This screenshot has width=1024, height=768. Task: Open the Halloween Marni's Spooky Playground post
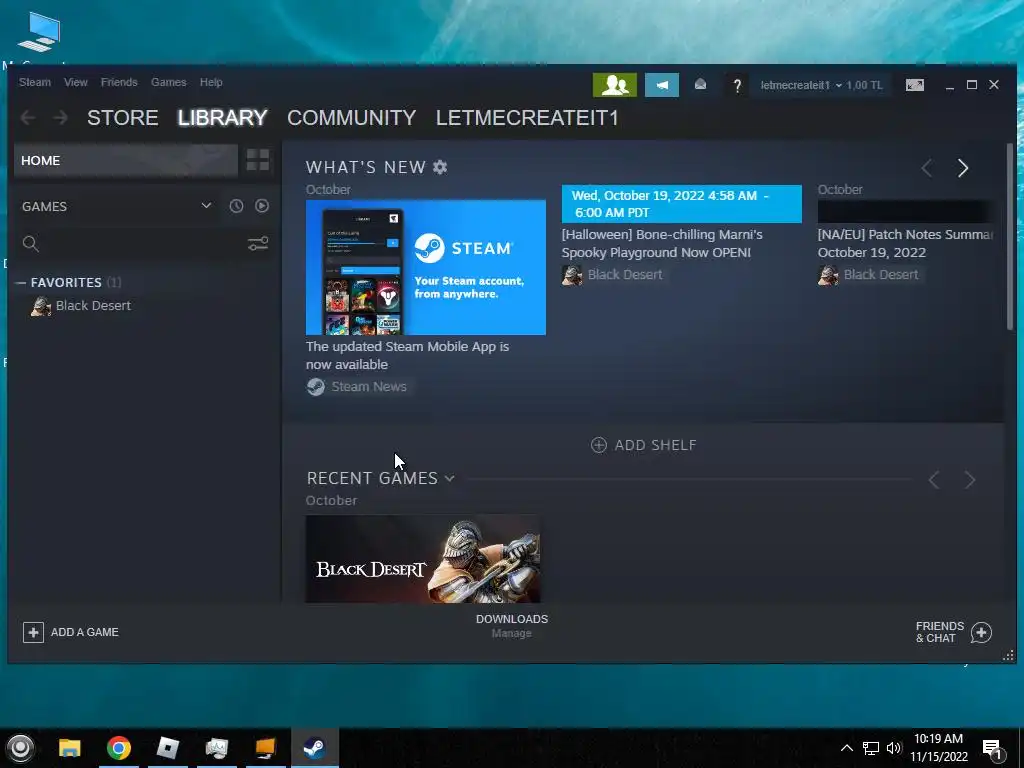click(662, 244)
